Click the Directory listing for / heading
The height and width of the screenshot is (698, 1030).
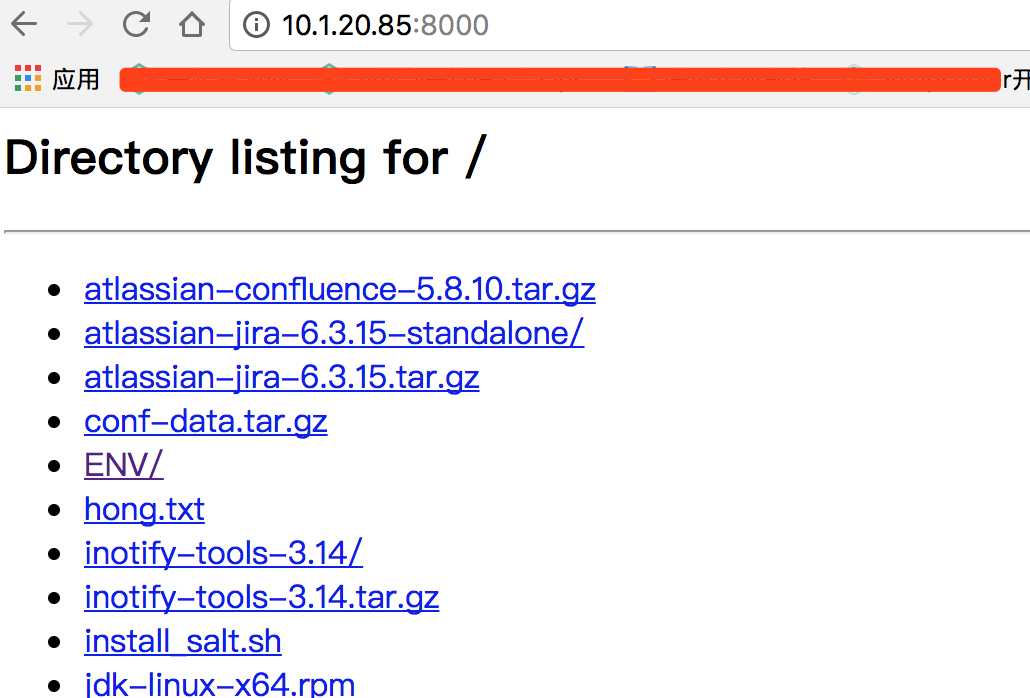click(246, 158)
